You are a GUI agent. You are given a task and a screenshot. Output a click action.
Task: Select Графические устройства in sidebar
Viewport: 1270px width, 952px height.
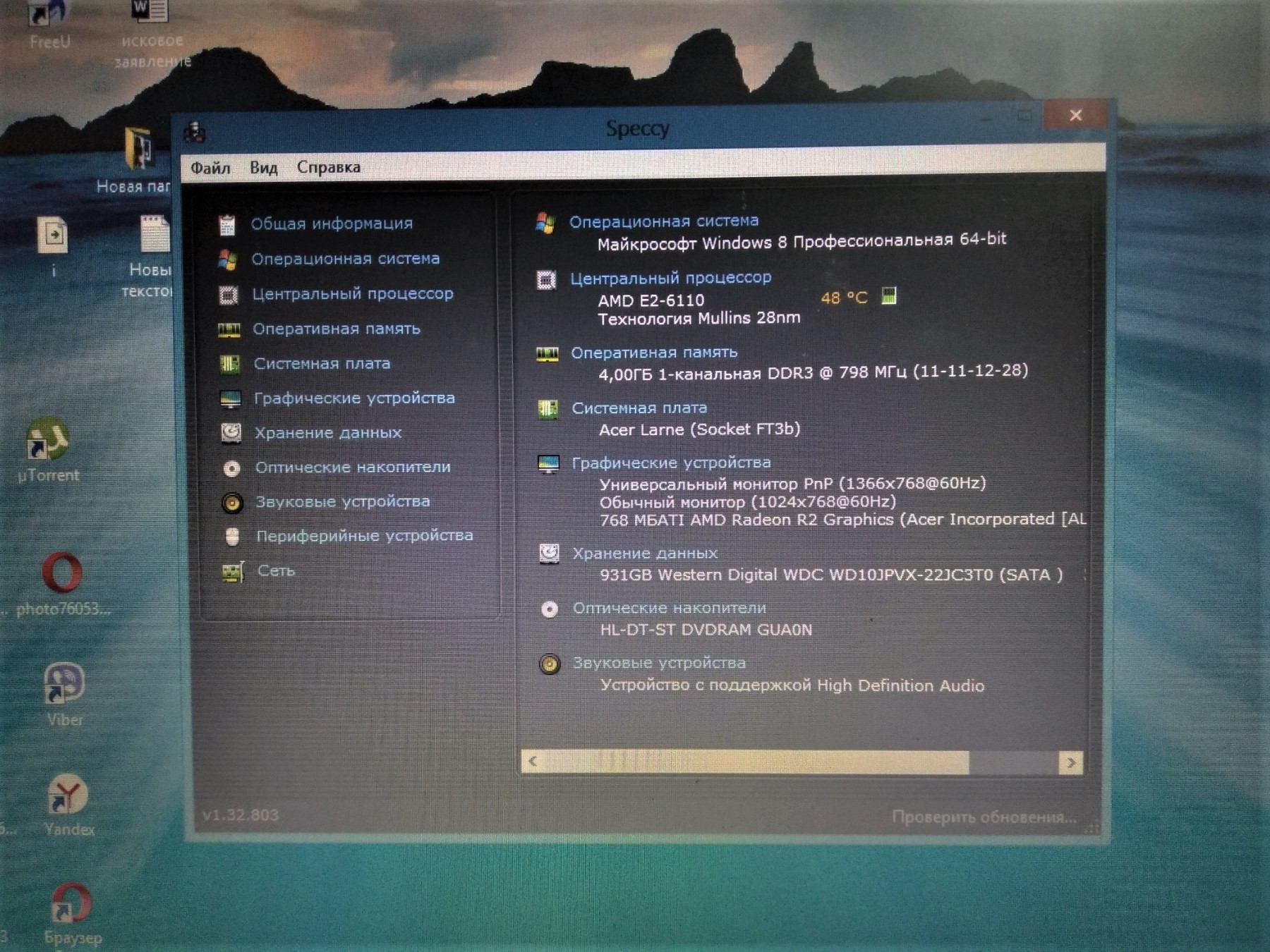coord(354,398)
